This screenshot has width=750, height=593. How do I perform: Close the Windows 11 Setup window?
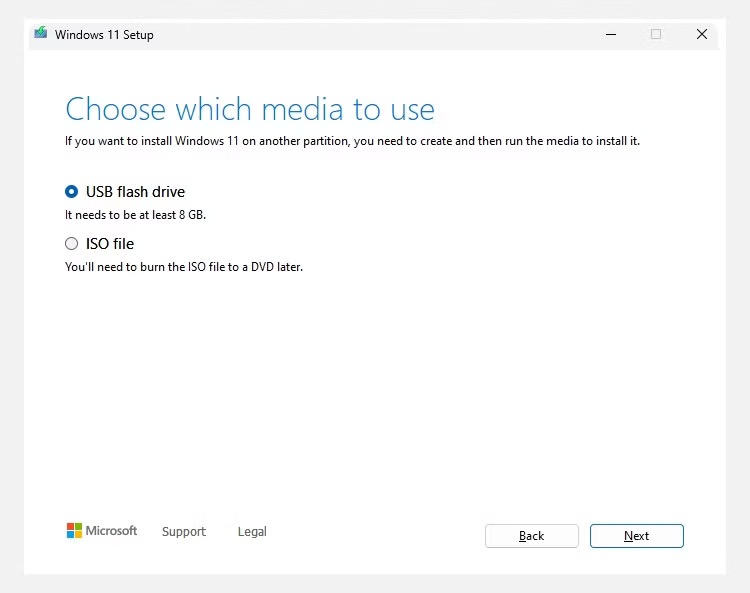coord(702,34)
